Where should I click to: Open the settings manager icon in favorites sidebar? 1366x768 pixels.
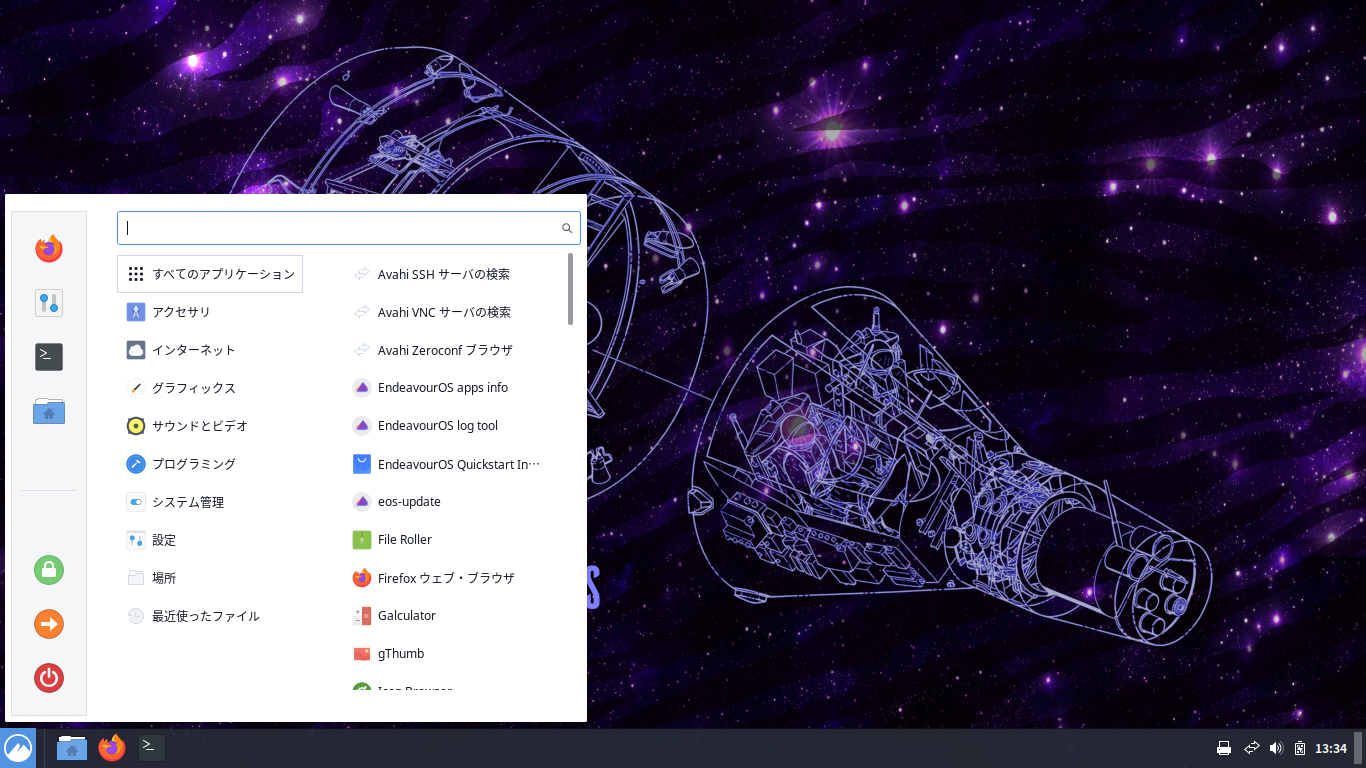[49, 303]
